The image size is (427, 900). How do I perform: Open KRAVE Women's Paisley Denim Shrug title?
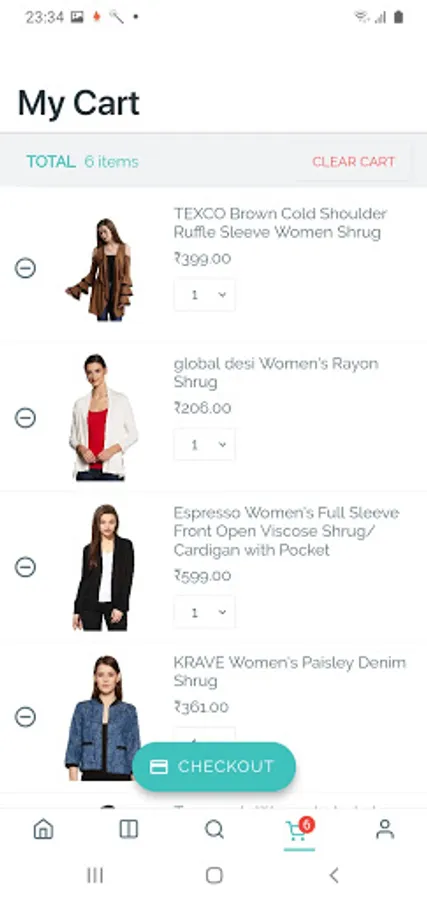coord(289,672)
